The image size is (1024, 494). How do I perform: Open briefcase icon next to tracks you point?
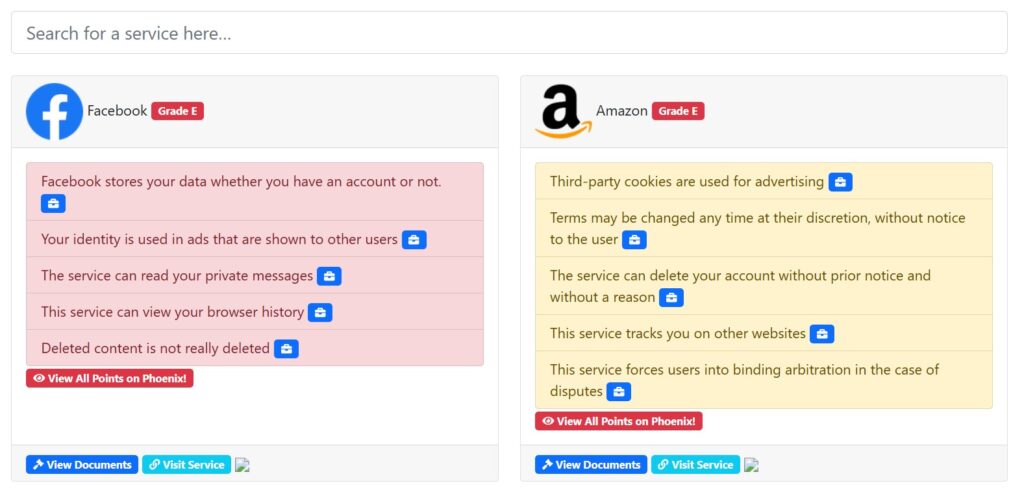[822, 334]
